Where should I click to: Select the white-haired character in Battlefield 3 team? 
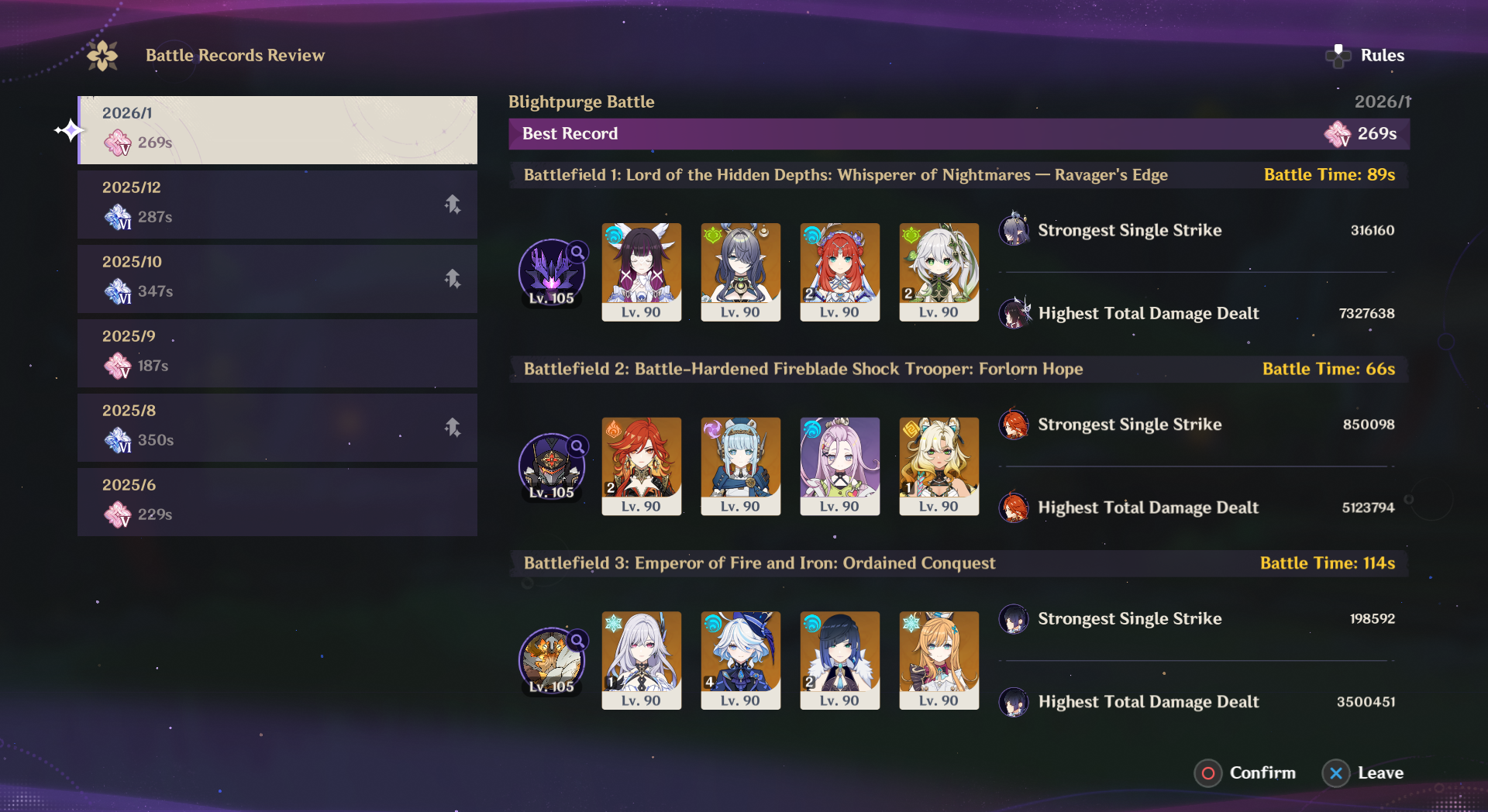642,661
